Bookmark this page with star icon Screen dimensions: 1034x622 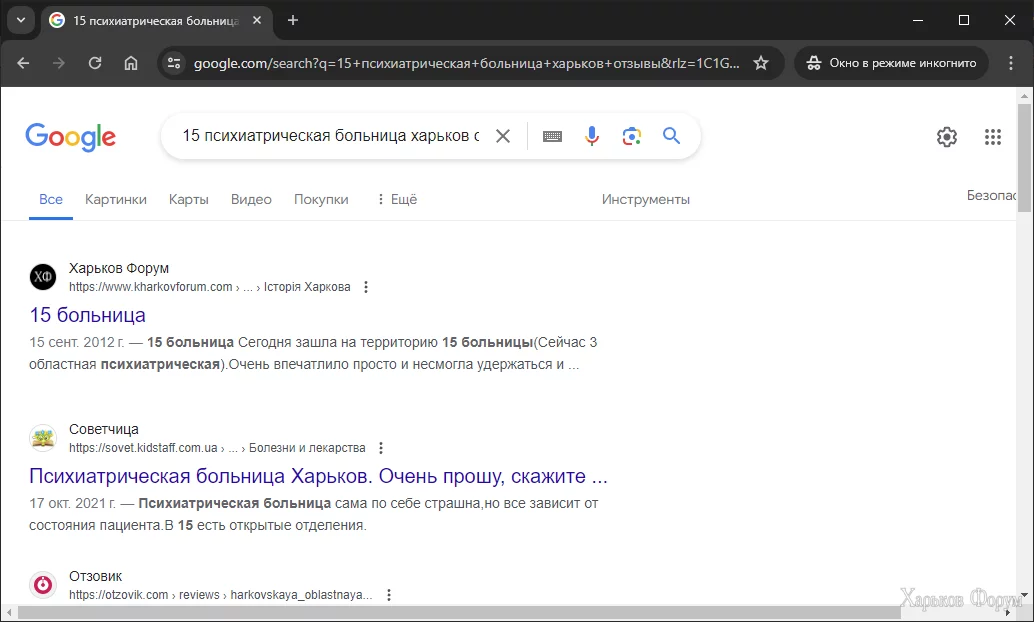click(761, 63)
